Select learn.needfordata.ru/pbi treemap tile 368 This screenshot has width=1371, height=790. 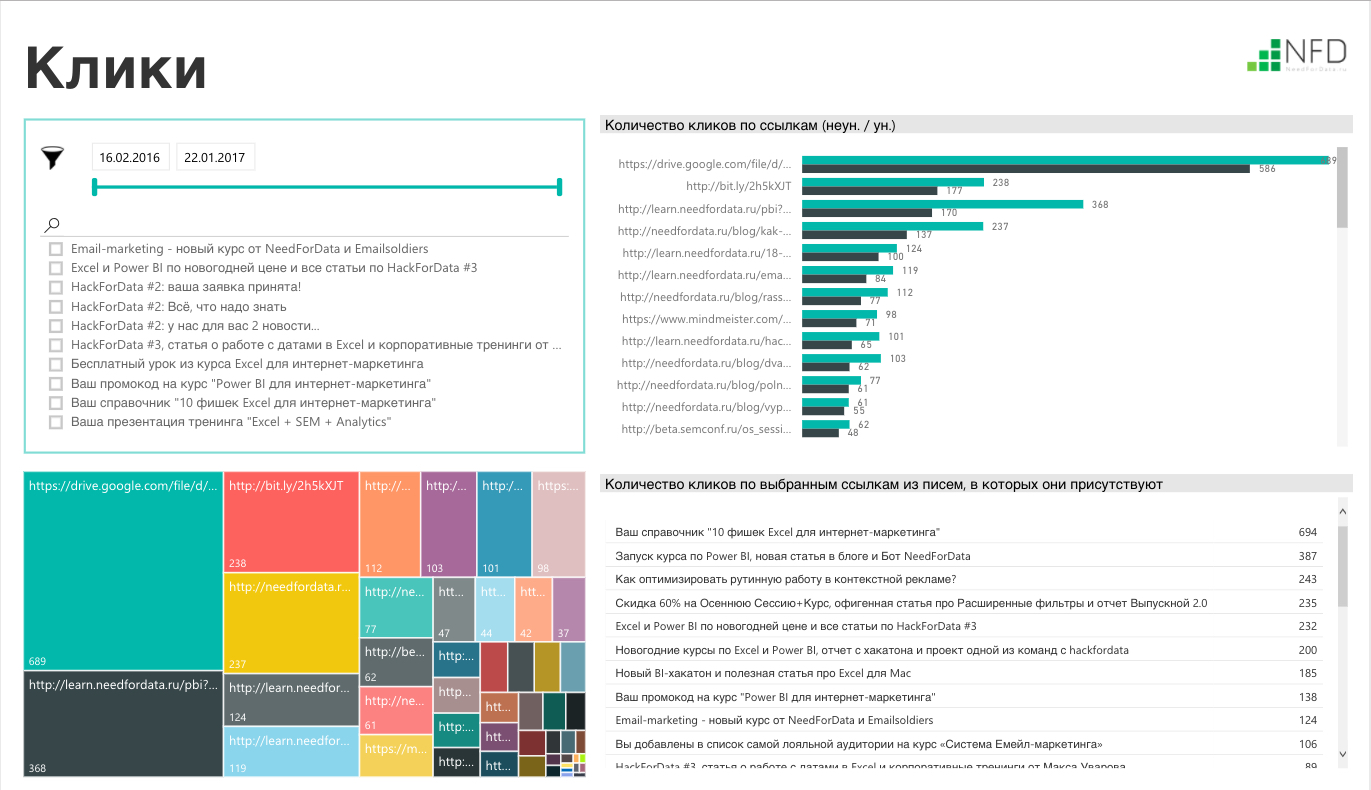[x=123, y=724]
